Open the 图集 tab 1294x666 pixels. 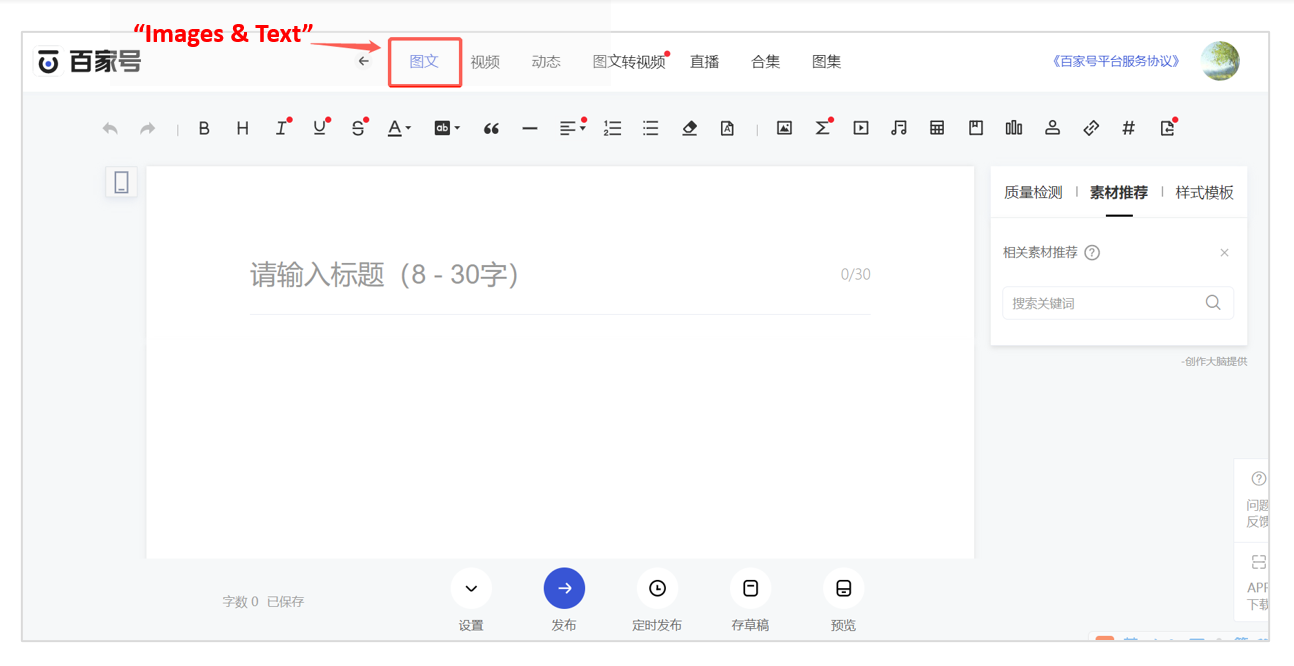pos(827,62)
